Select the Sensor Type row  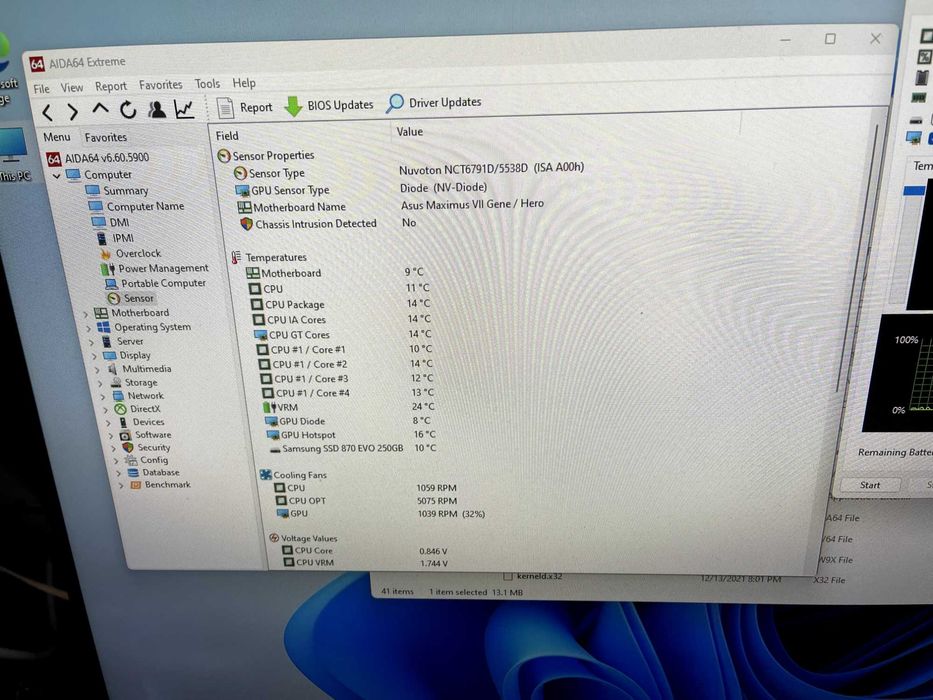409,171
